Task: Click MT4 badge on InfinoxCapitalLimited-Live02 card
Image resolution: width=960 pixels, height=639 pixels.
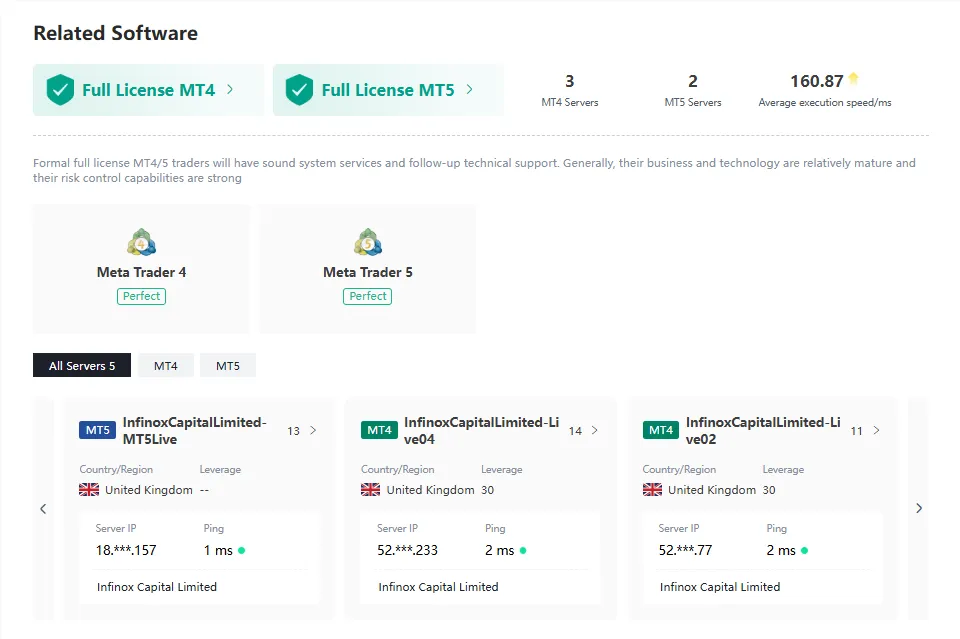Action: pos(661,430)
